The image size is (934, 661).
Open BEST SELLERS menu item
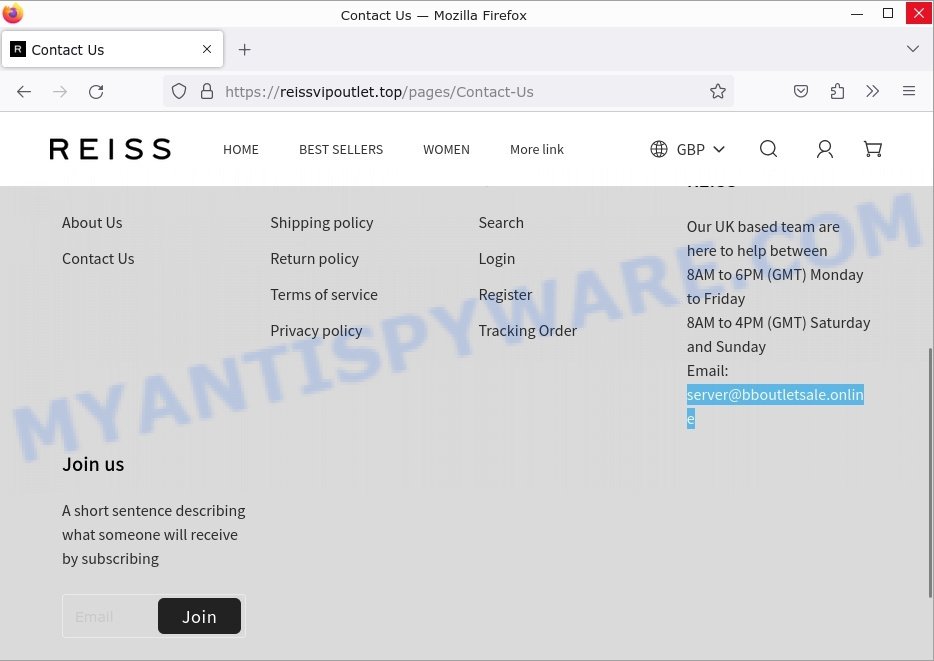click(x=341, y=149)
